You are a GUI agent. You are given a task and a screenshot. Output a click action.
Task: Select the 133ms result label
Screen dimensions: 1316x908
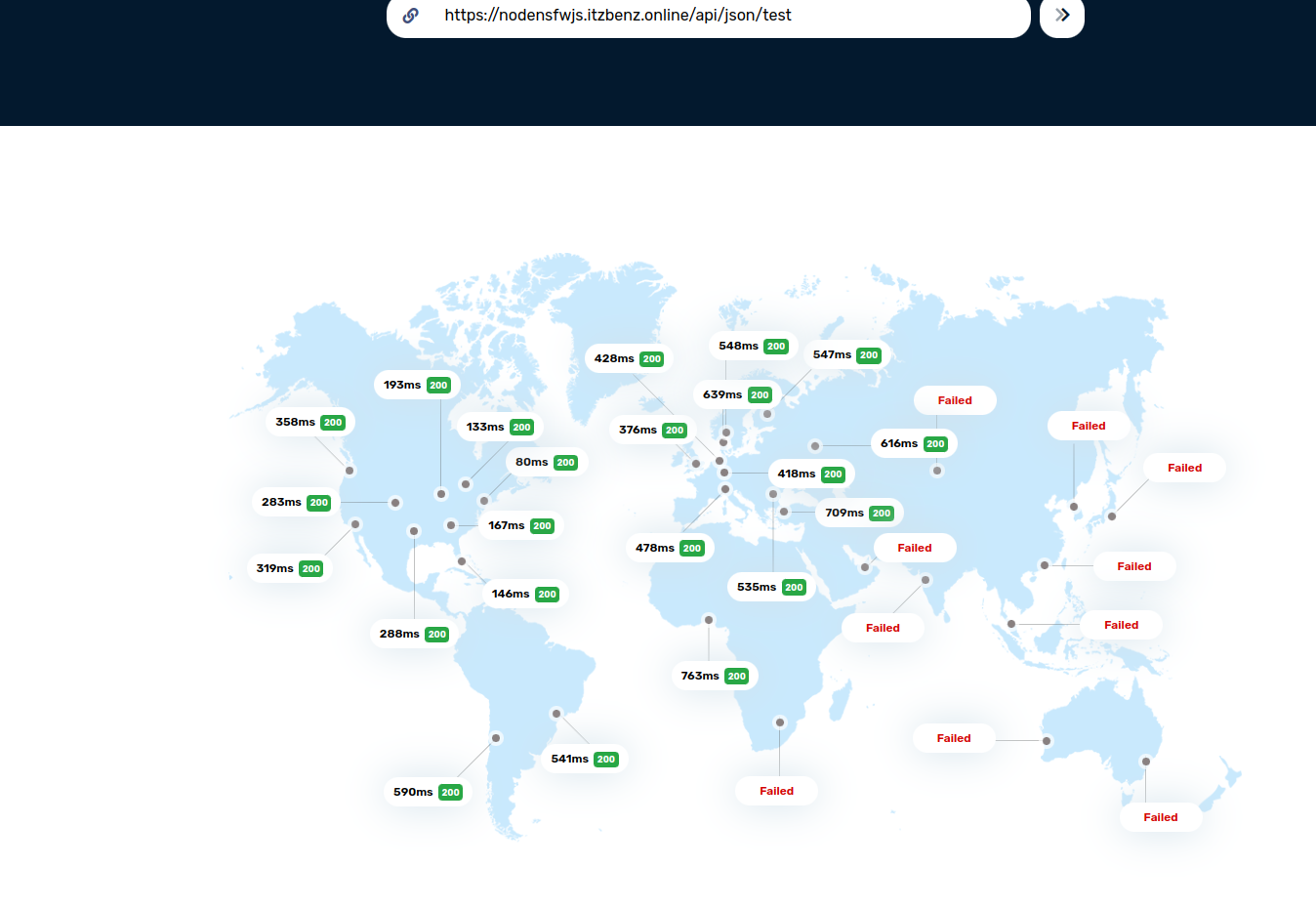pyautogui.click(x=500, y=427)
